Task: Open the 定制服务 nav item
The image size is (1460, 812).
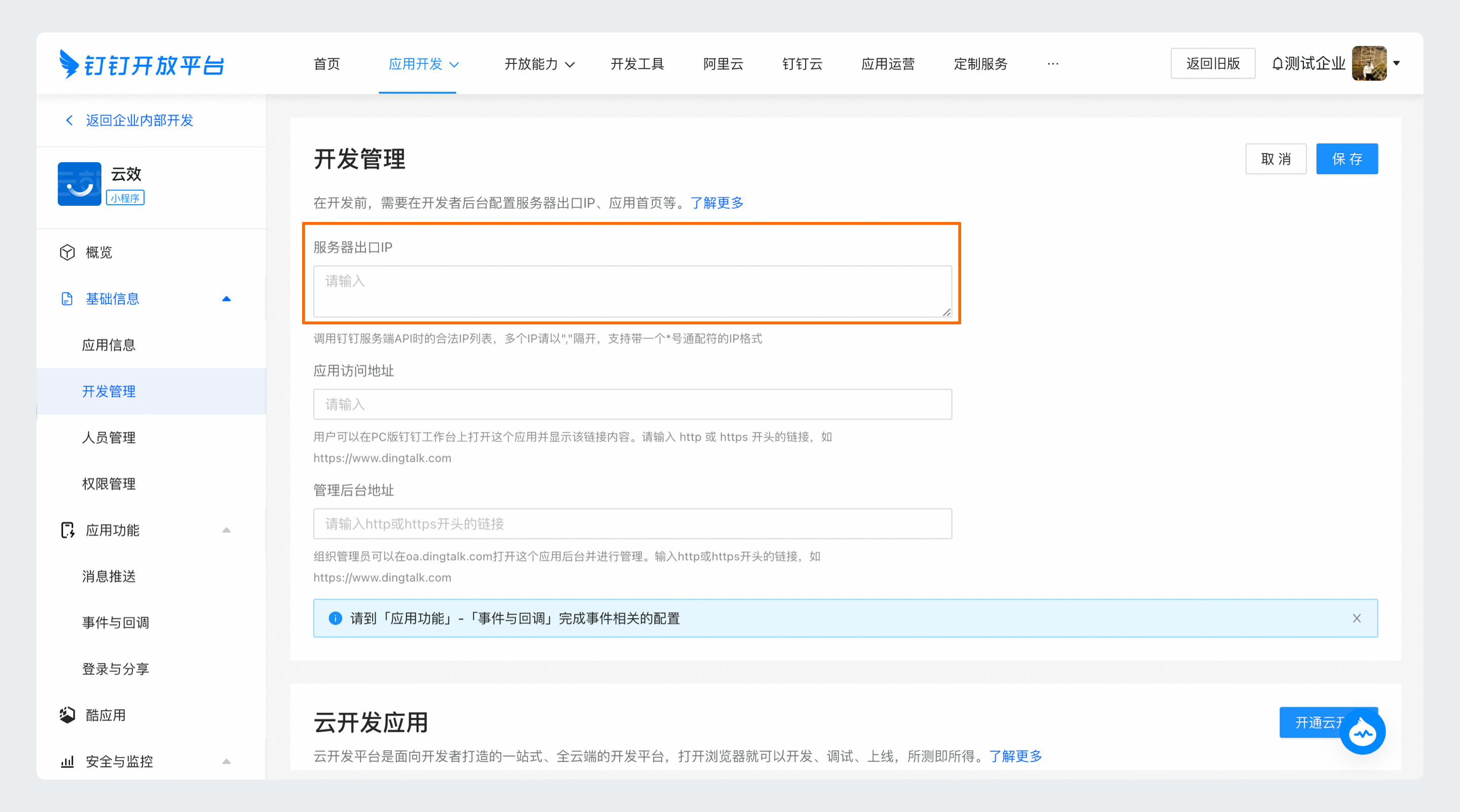Action: click(x=980, y=63)
